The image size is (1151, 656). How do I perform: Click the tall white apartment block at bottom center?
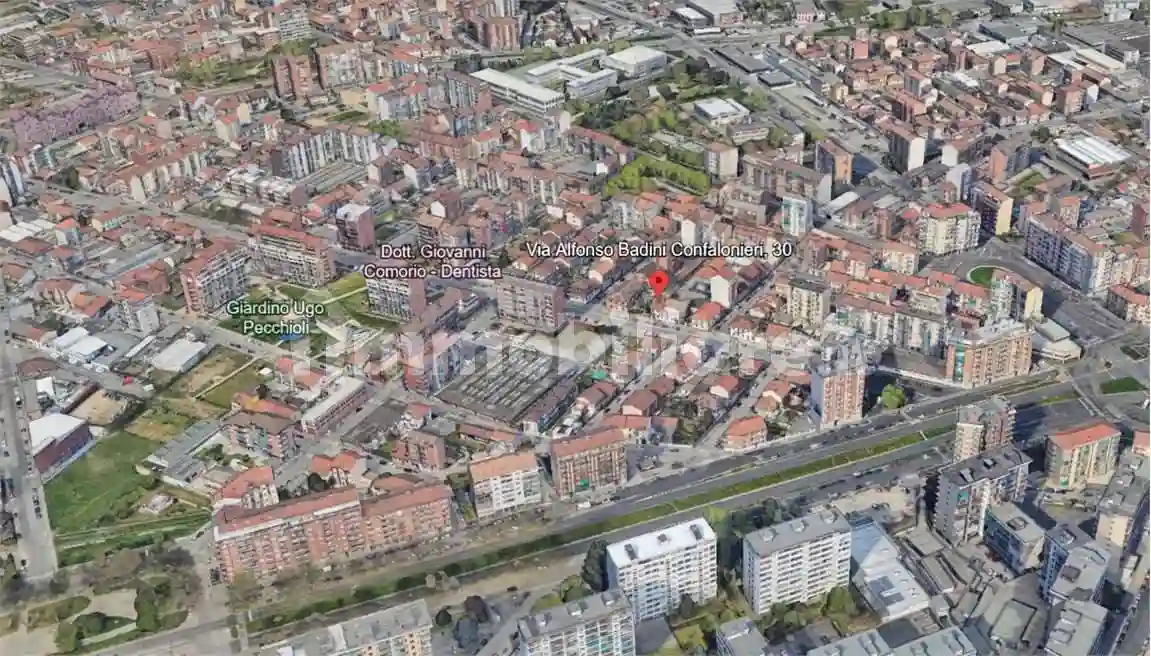coord(662,566)
